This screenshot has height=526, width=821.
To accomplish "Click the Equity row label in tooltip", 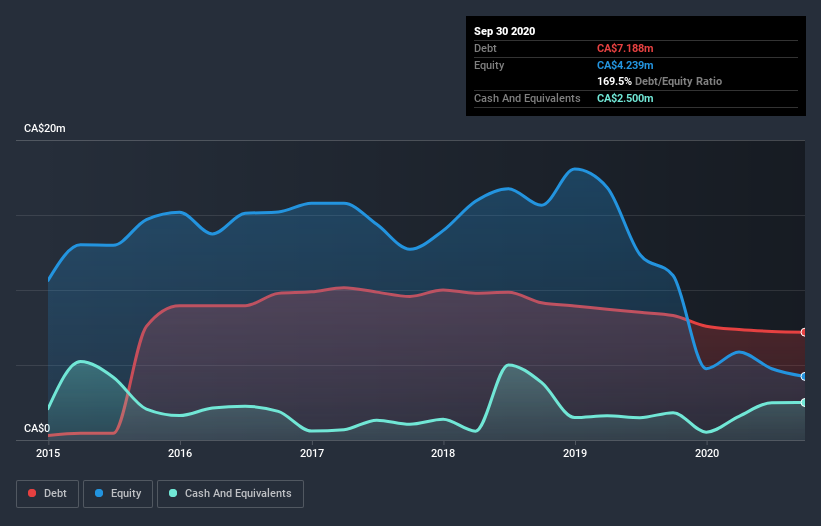I will 489,65.
